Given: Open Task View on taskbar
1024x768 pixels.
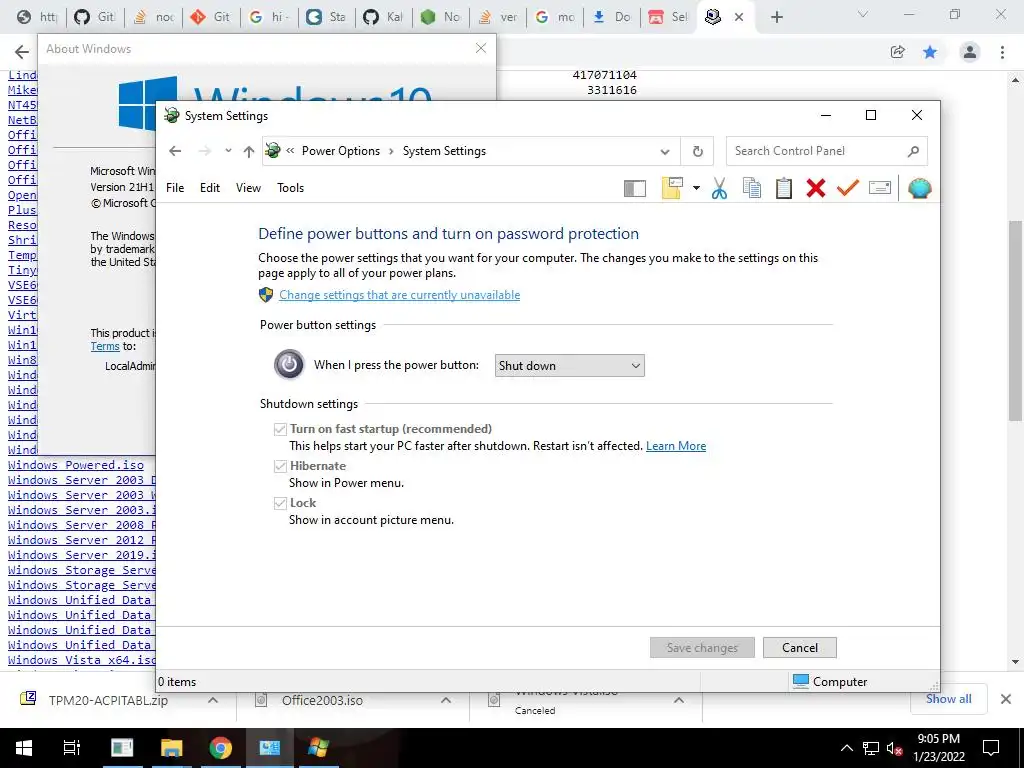Looking at the screenshot, I should point(71,748).
